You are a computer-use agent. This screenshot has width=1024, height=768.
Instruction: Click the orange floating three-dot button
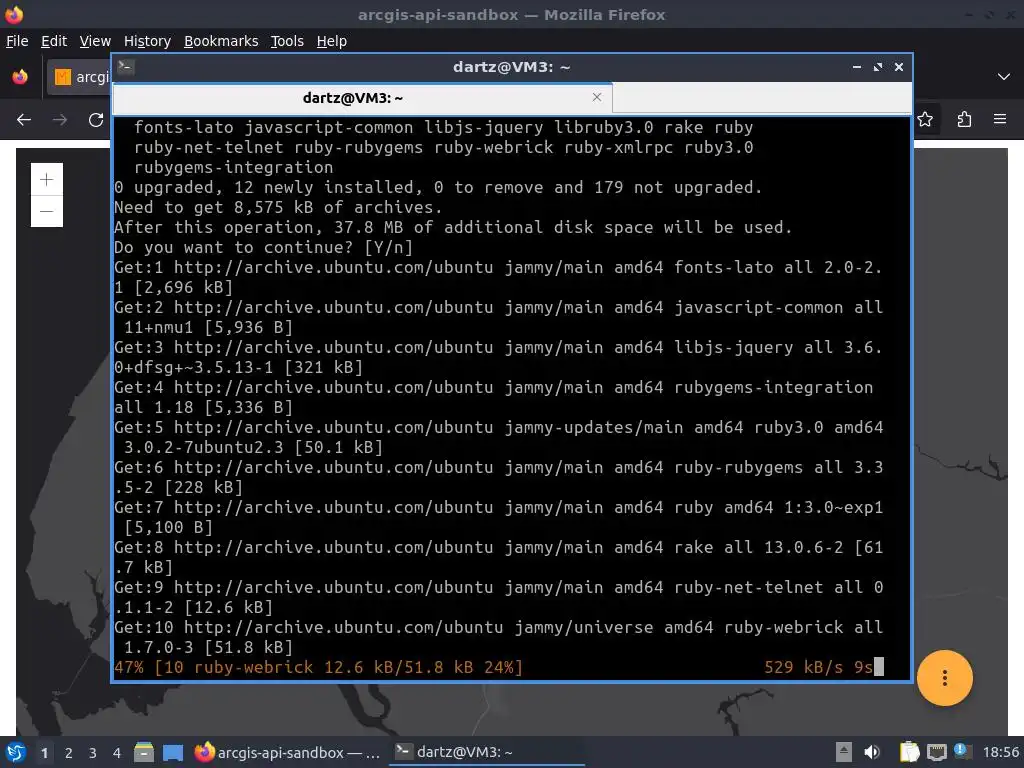click(944, 678)
